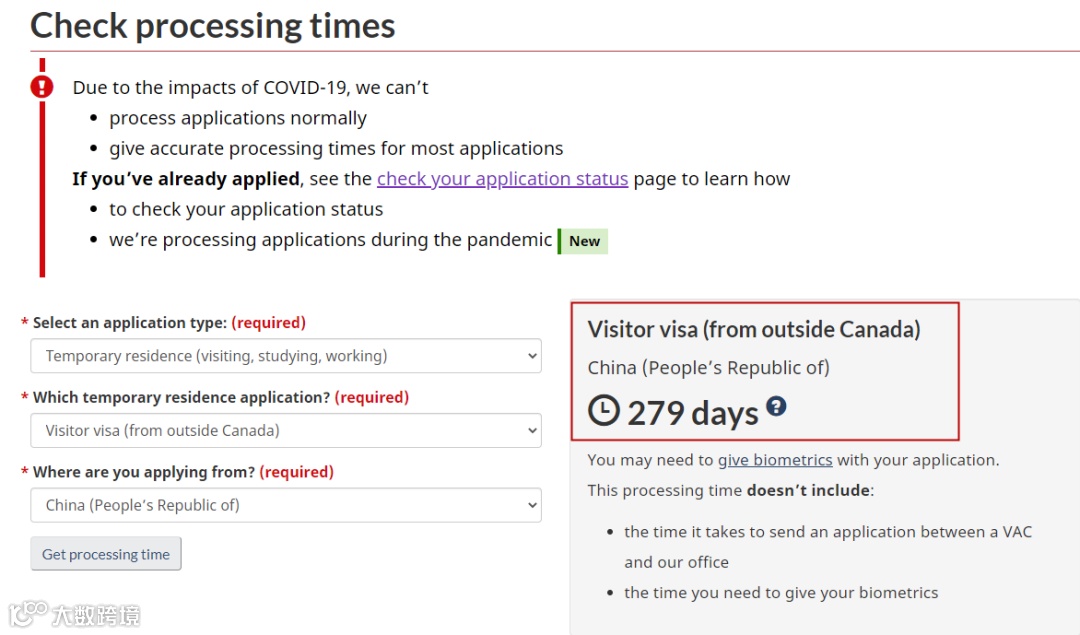The width and height of the screenshot is (1080, 635).
Task: Open the application type dropdown
Action: tap(286, 356)
